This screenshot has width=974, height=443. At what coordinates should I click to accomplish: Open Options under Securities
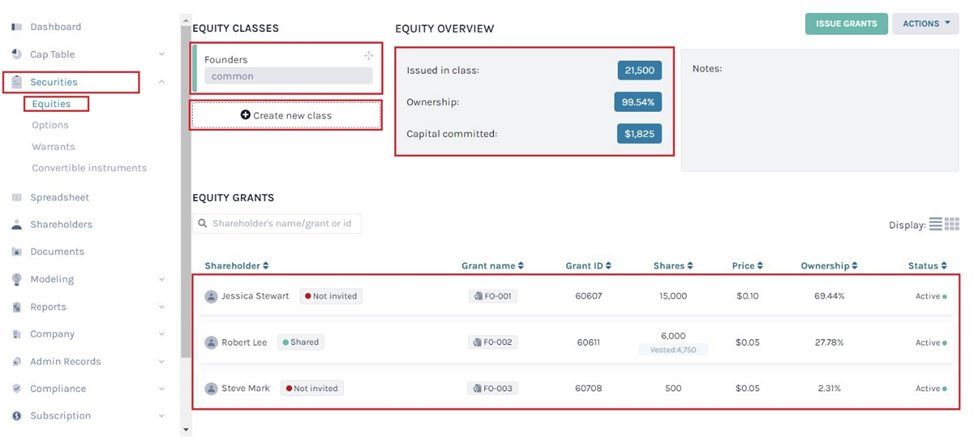(x=50, y=125)
